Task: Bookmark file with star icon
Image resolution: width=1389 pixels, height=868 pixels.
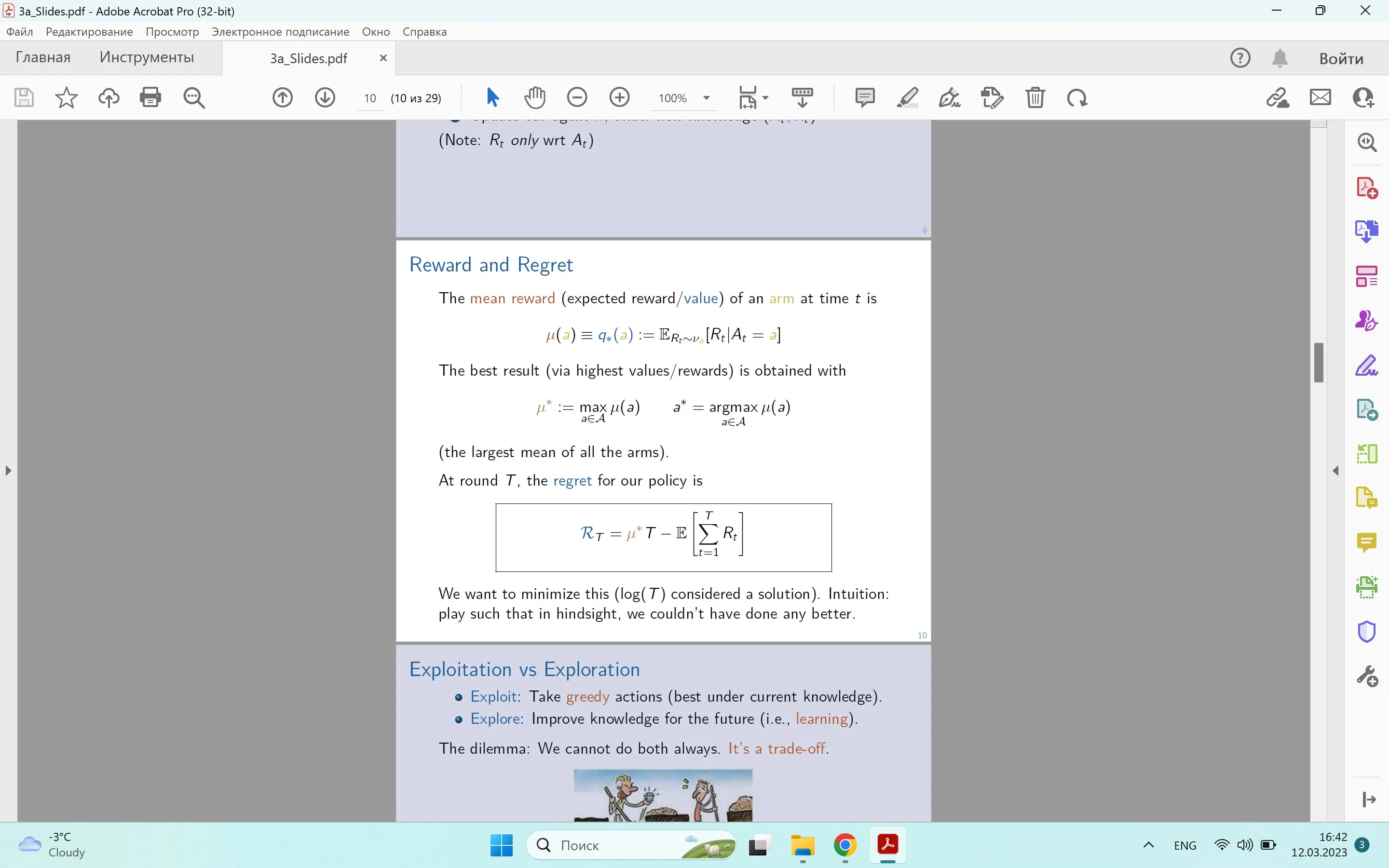Action: (x=66, y=97)
